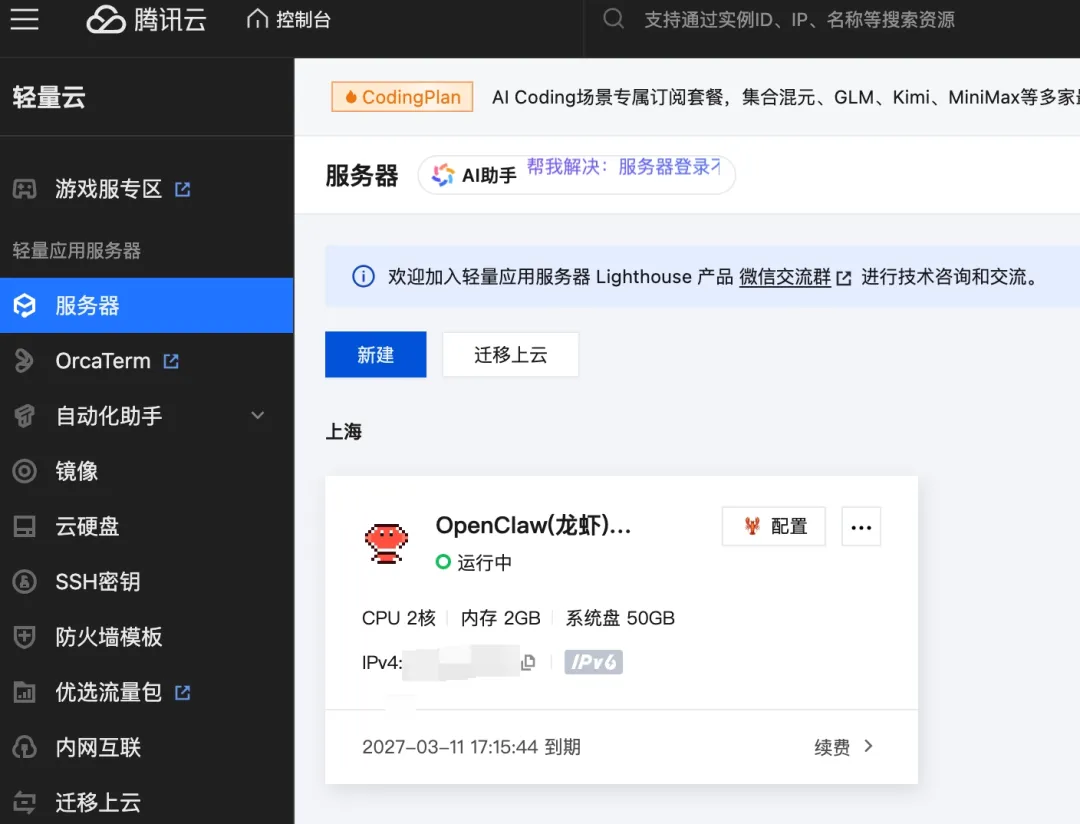The width and height of the screenshot is (1080, 824).
Task: Go to 控制台 console home
Action: 289,19
